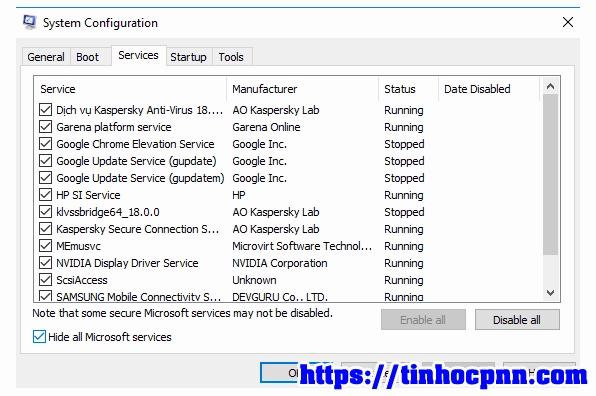The height and width of the screenshot is (396, 596).
Task: Click the Stopped status of Chrome Elevation Service
Action: click(x=404, y=144)
